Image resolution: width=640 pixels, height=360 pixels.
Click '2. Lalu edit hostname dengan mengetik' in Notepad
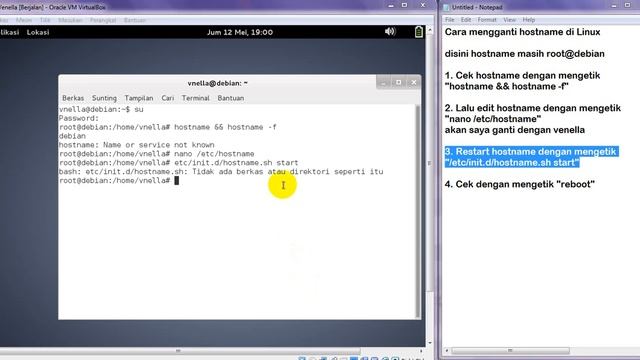click(533, 108)
